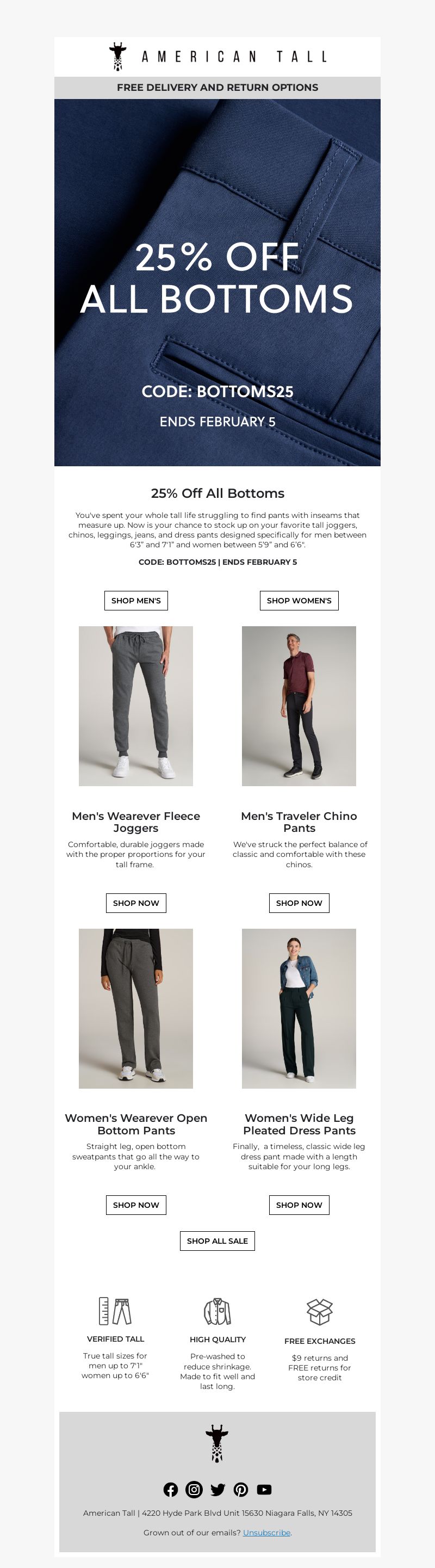The width and height of the screenshot is (435, 1568).
Task: Open the Women's Wearever Open Bottom Pants image
Action: click(x=136, y=1008)
